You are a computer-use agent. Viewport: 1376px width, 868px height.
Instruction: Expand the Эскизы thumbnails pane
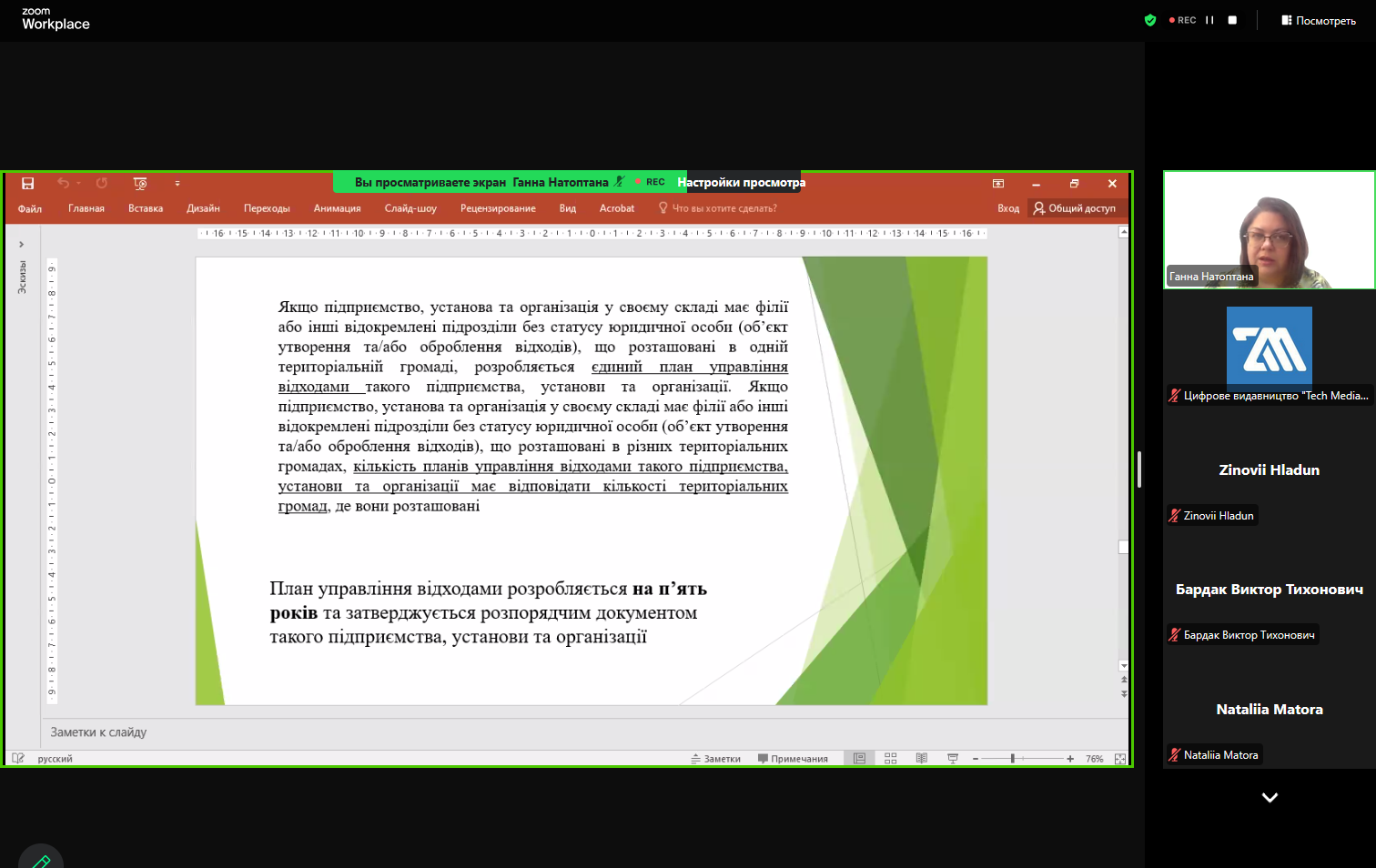pos(21,244)
